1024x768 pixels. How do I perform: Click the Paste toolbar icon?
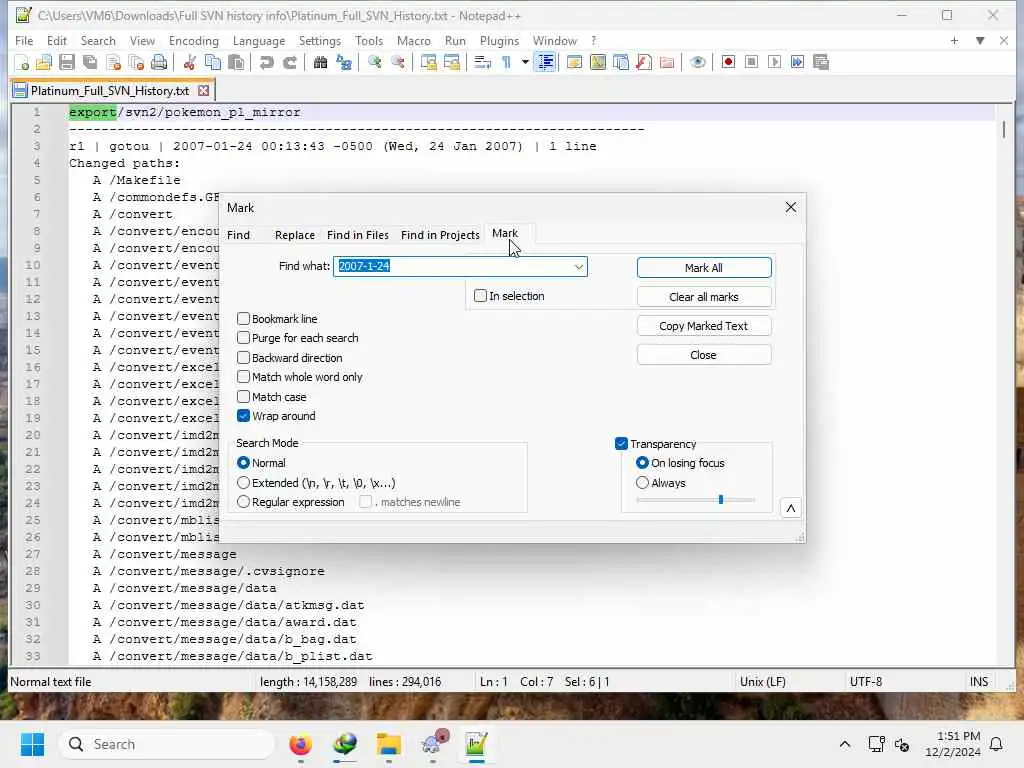coord(236,63)
